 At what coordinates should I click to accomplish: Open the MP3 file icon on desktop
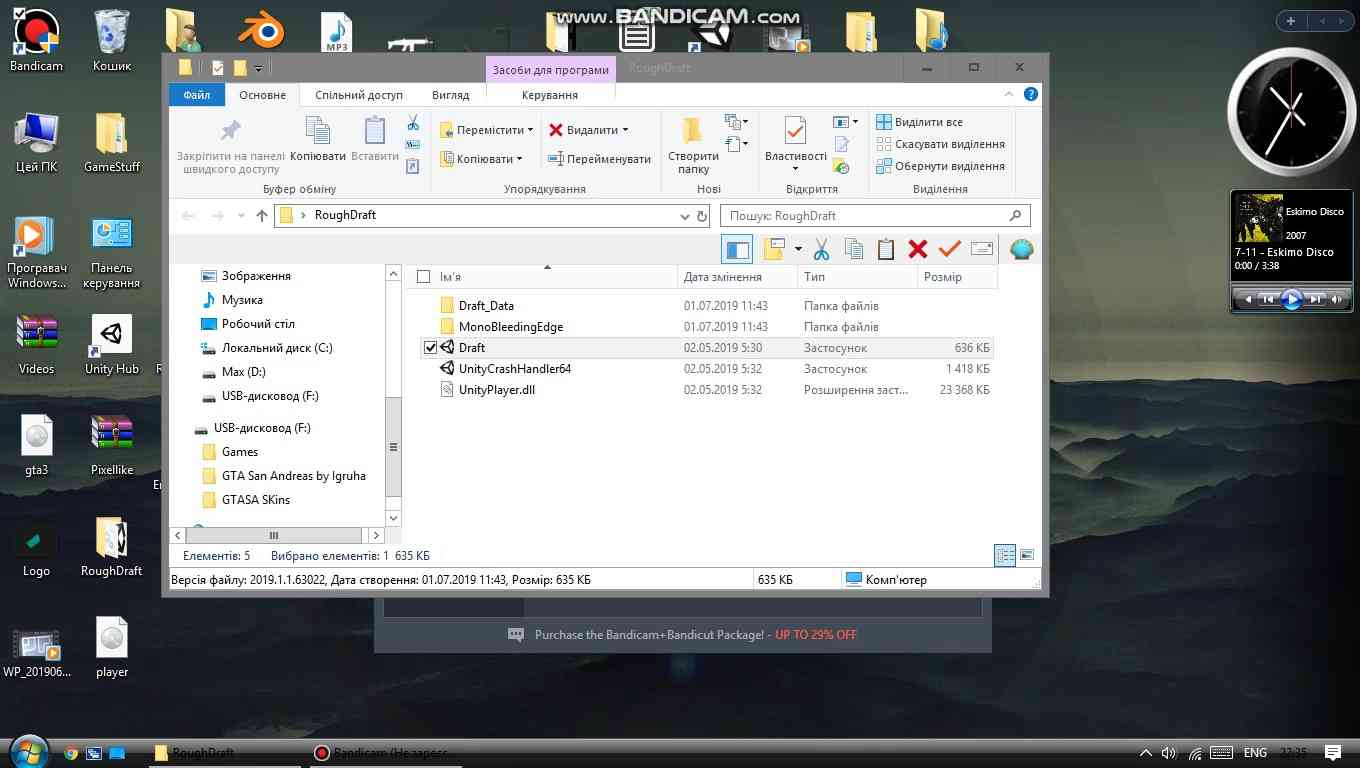click(336, 32)
